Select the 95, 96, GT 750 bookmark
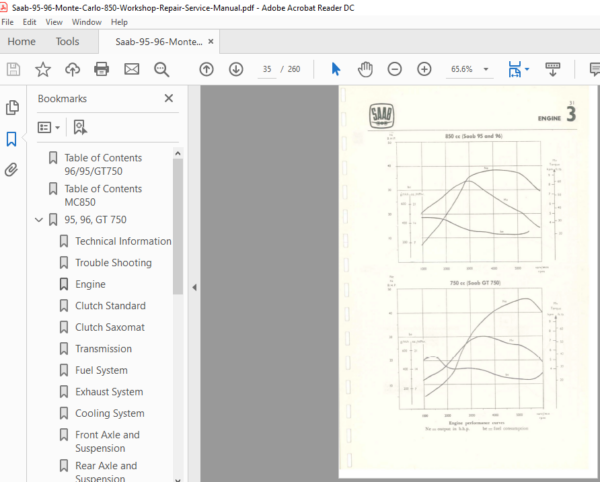The width and height of the screenshot is (600, 482). coord(95,220)
